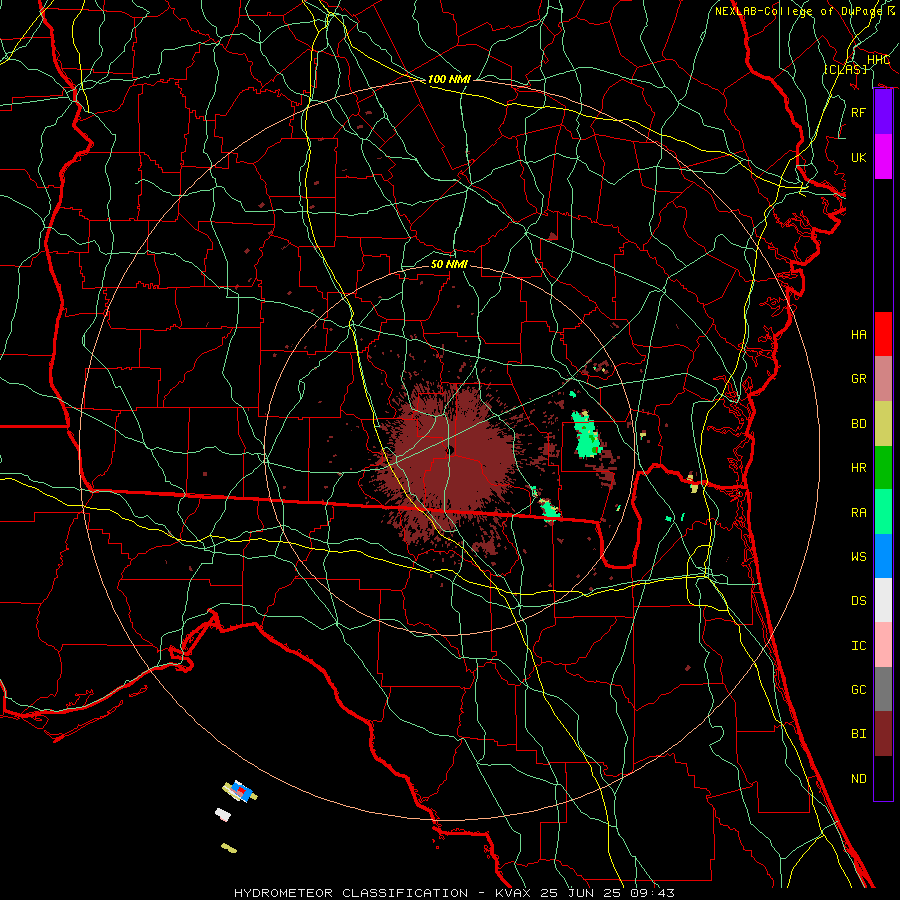Click the HHC product code text
This screenshot has width=900, height=900.
coord(878,60)
